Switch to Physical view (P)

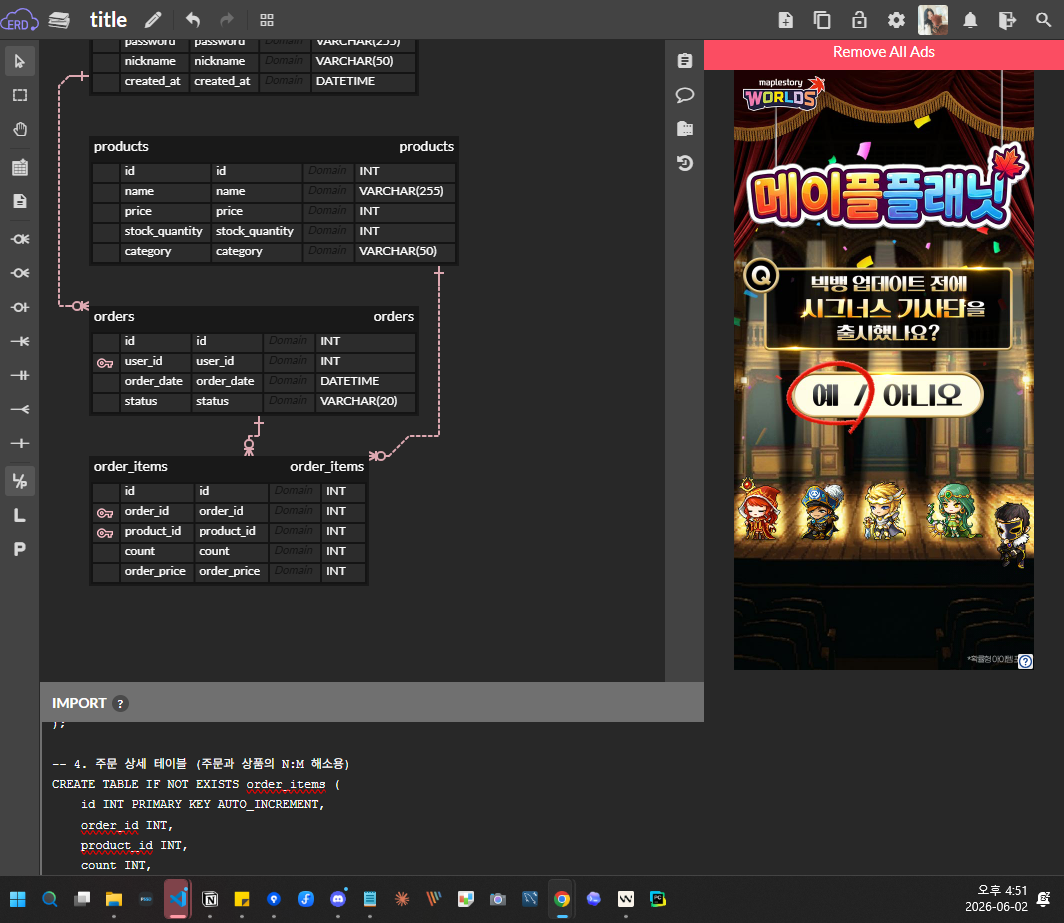click(x=20, y=549)
